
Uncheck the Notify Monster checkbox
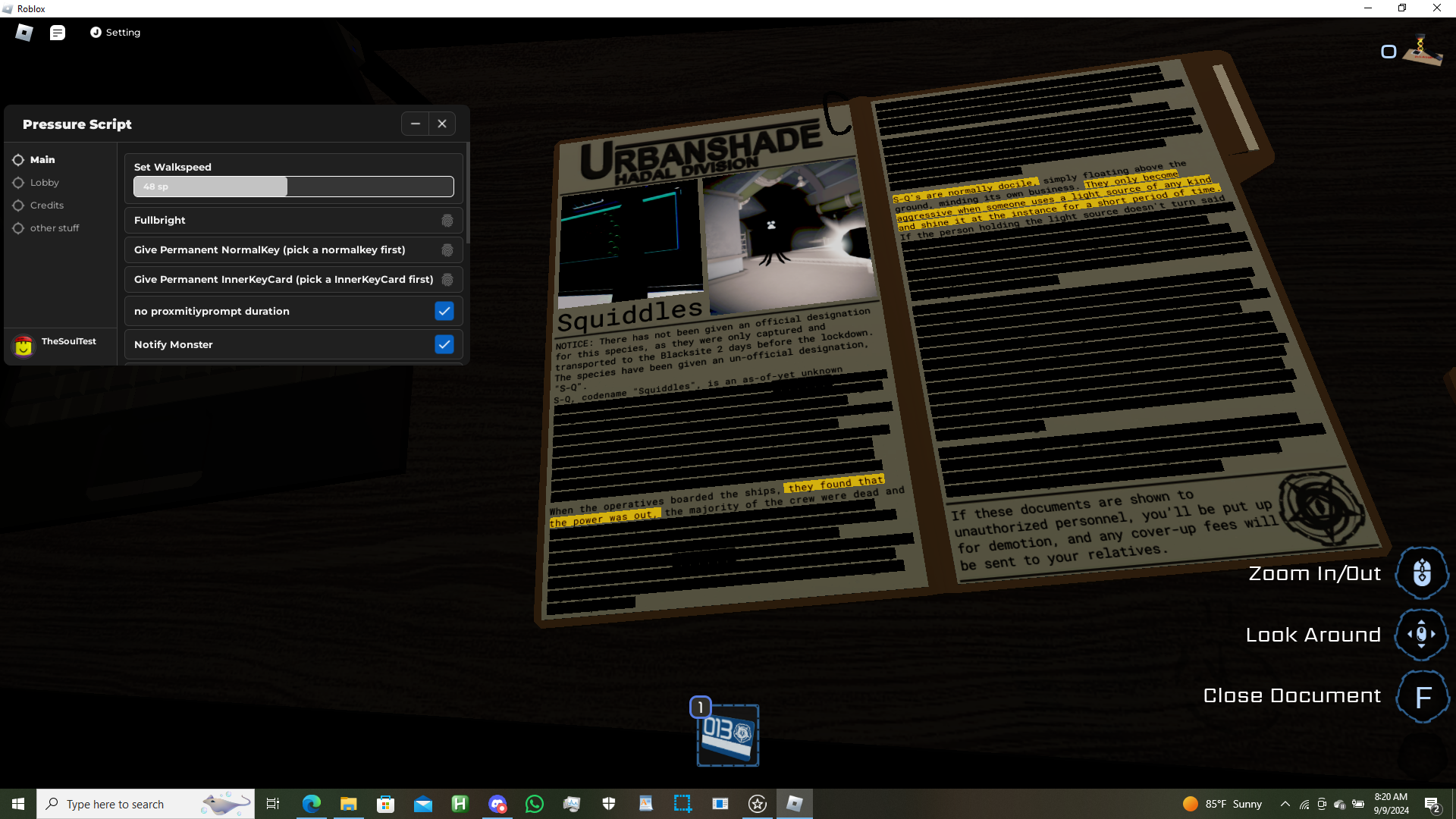444,344
